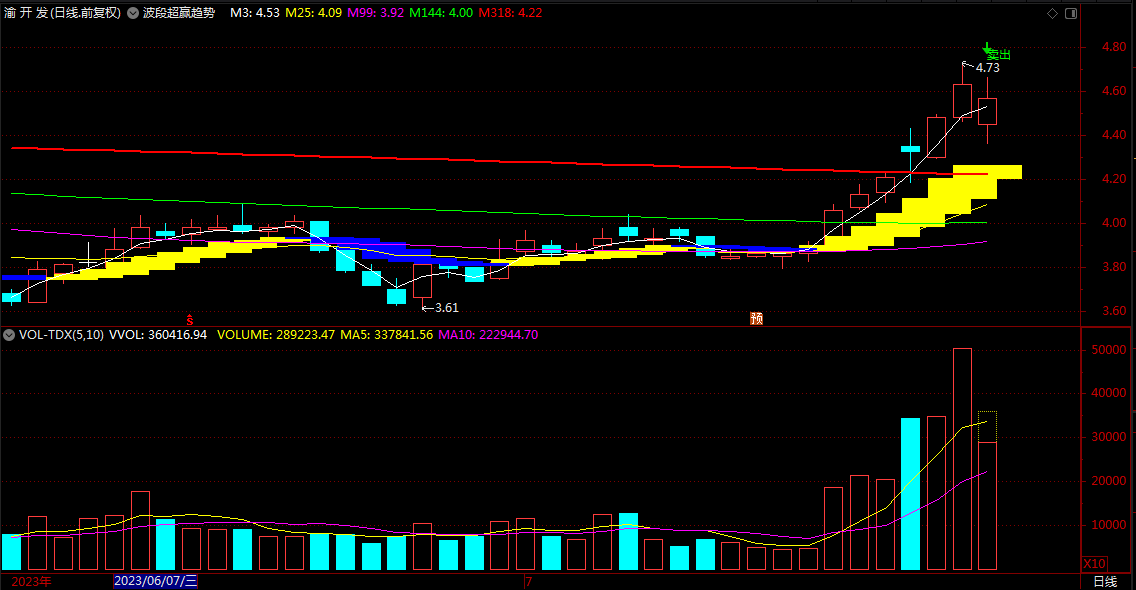Click the dotted yellow box on the last volume bar
1136x590 pixels.
coord(987,427)
